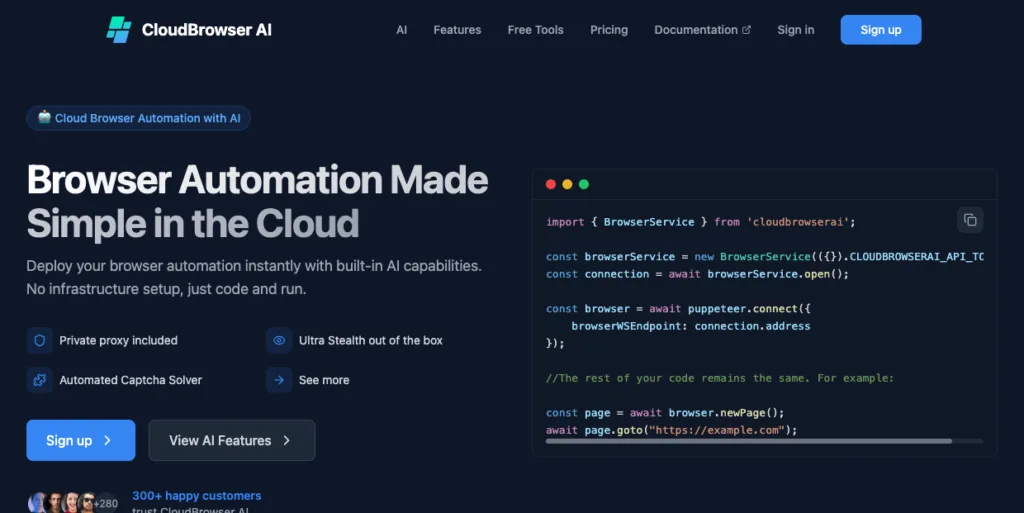Click the Cloud Browser Automation with AI badge
Screen dimensions: 1024x513
pyautogui.click(x=138, y=118)
